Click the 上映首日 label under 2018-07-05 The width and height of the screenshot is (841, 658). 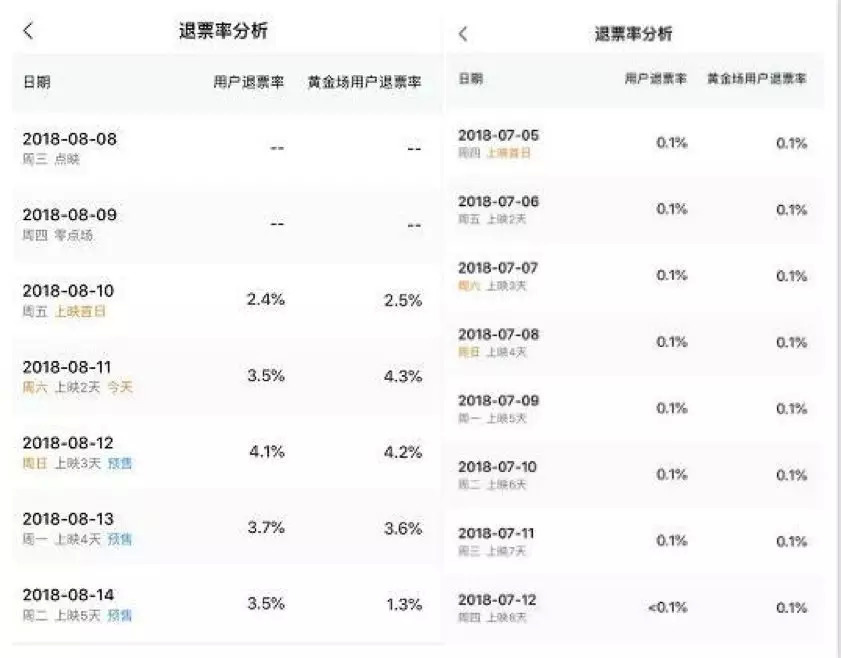[x=509, y=153]
